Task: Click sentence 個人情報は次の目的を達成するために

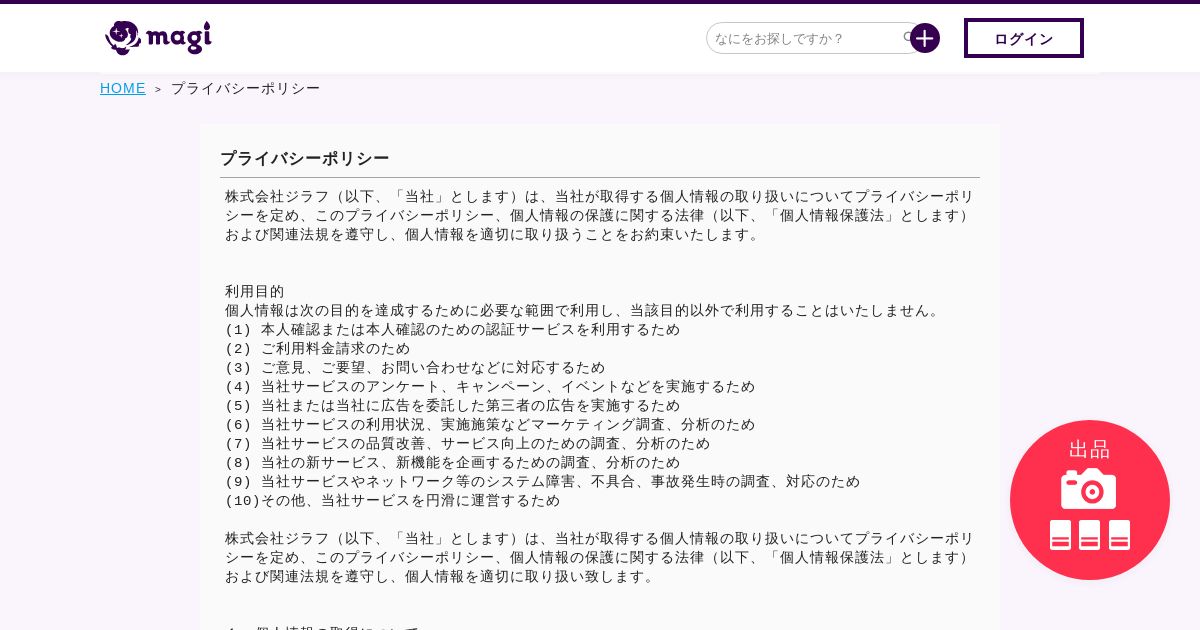Action: (x=585, y=310)
